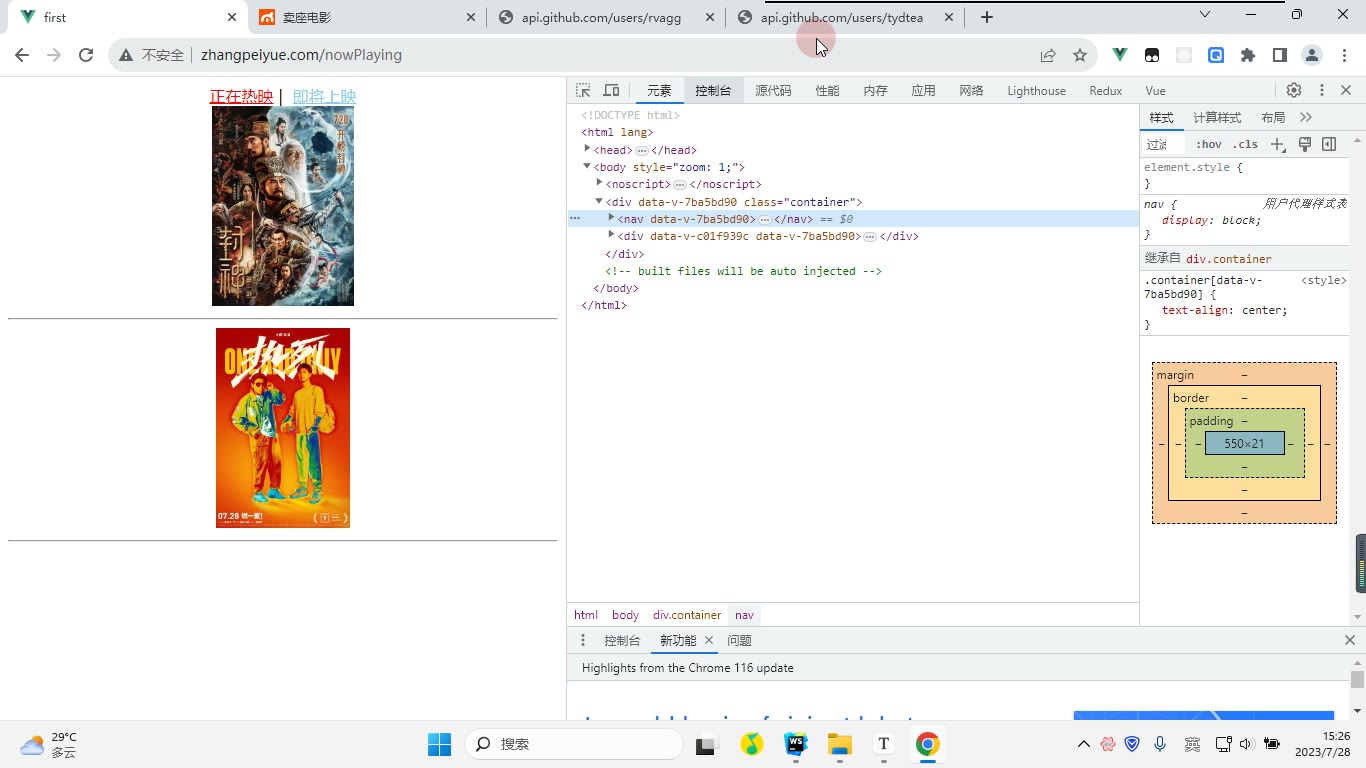Bookmark this page with the star icon
1366x768 pixels.
point(1080,55)
